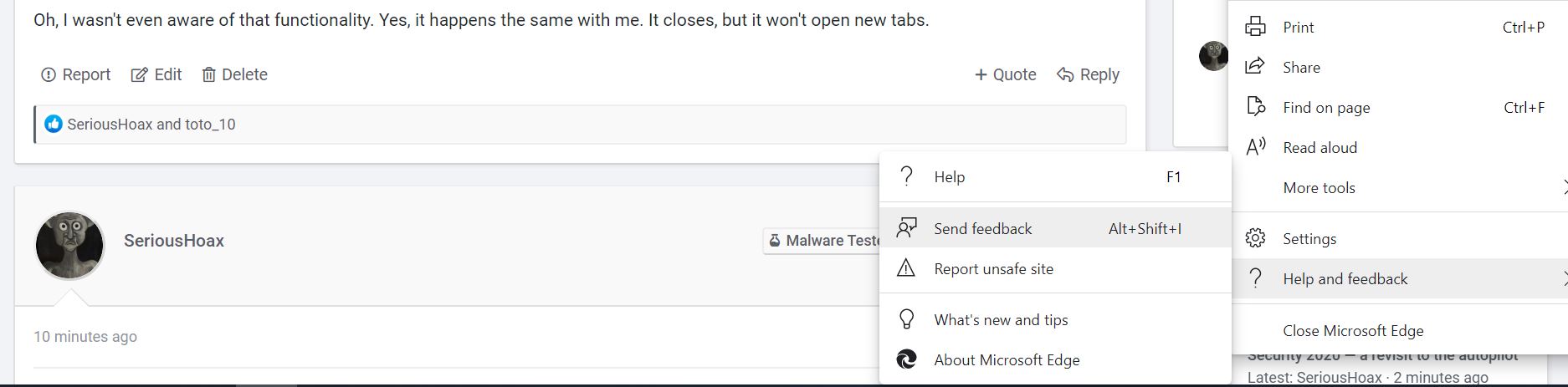The height and width of the screenshot is (387, 1568).
Task: Click the Find on page icon
Action: [x=1255, y=107]
